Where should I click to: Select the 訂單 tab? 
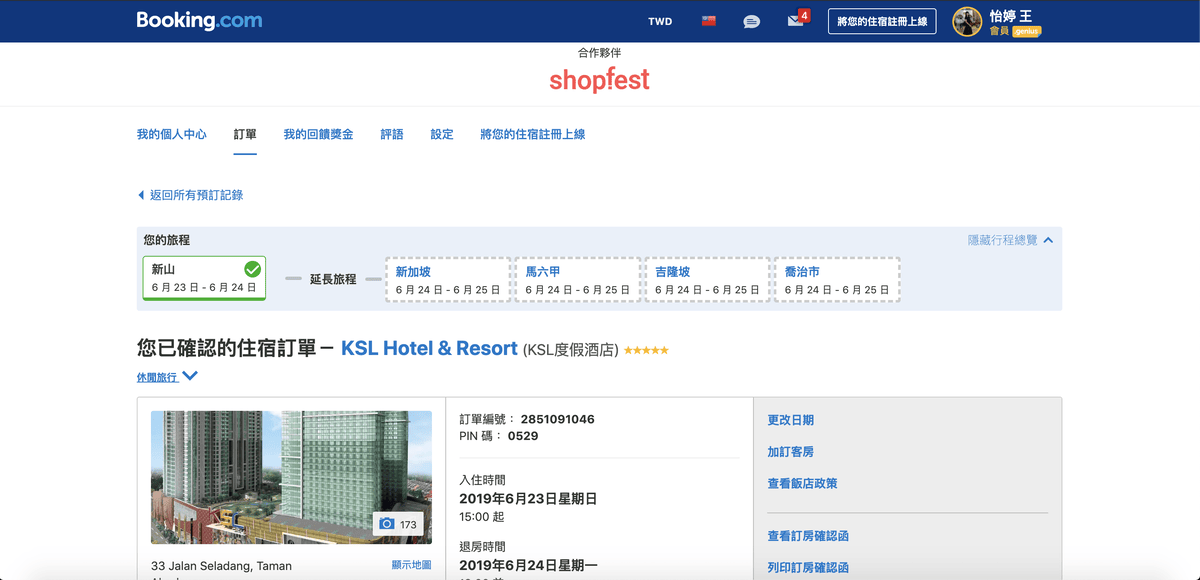click(245, 134)
